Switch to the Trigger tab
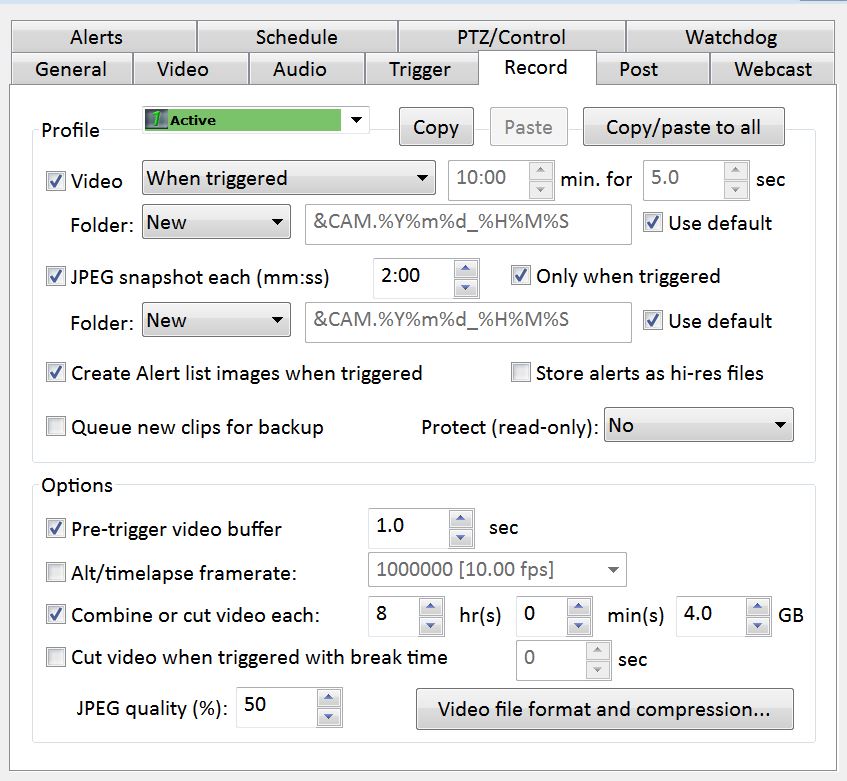The image size is (847, 781). 420,69
